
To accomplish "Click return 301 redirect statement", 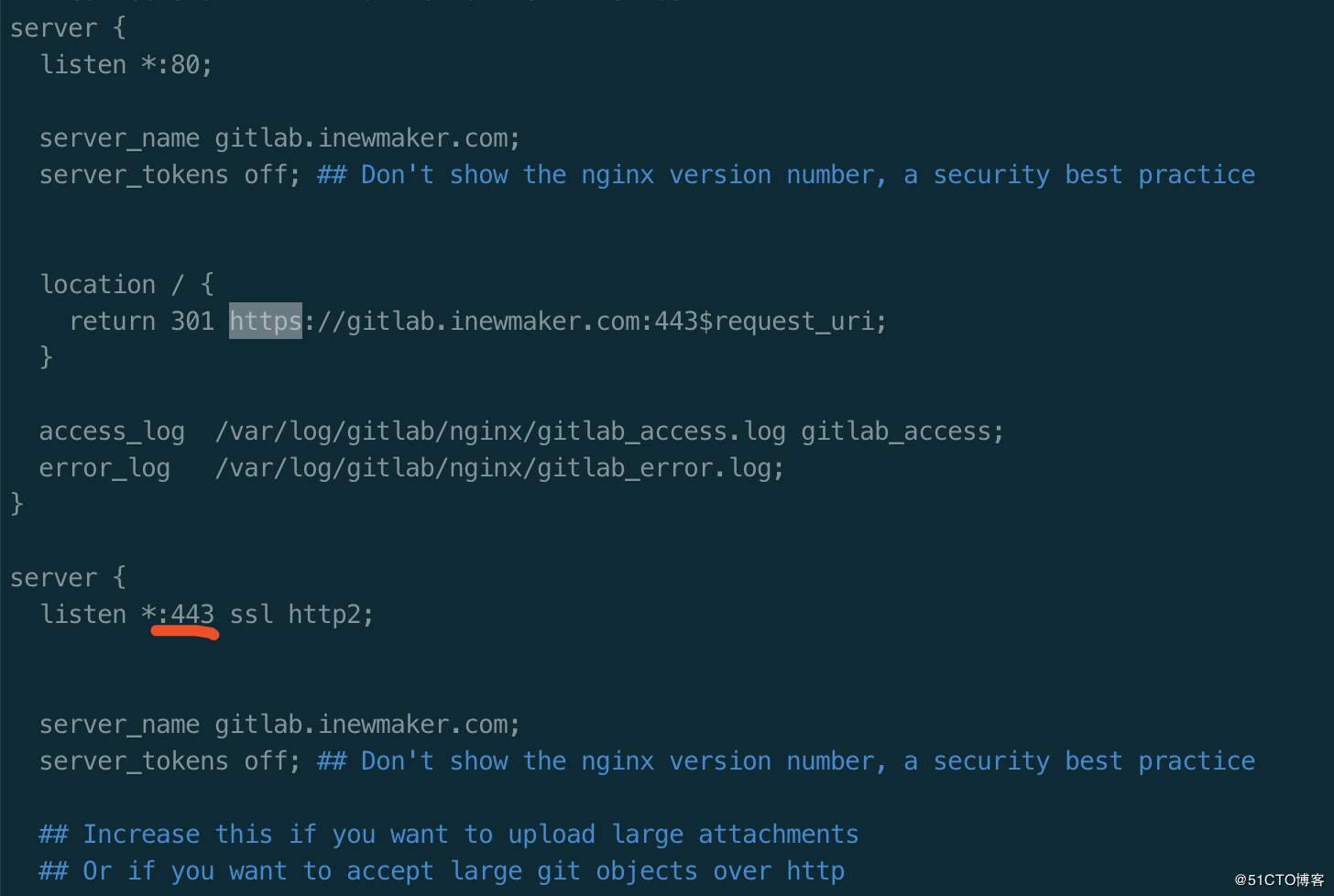I will click(477, 322).
